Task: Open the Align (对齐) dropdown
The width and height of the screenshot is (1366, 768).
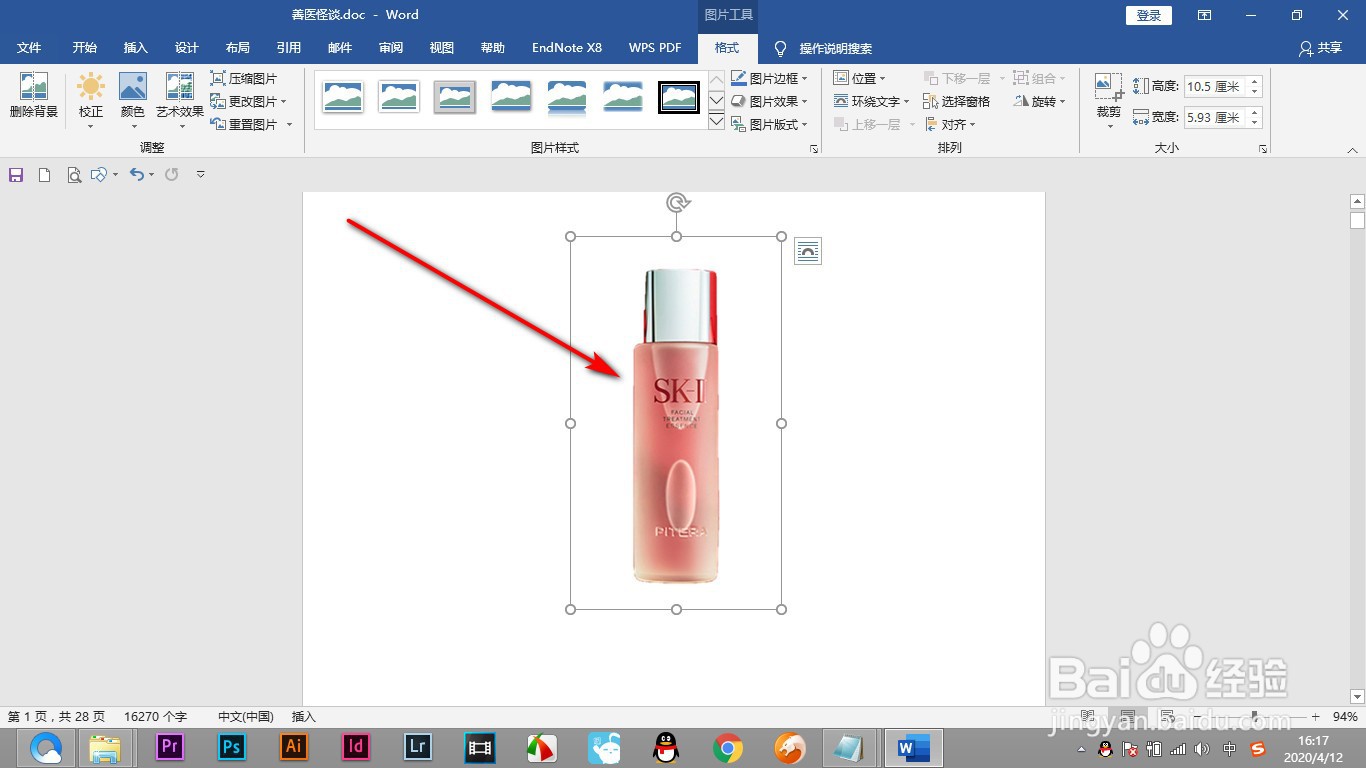Action: pos(949,124)
